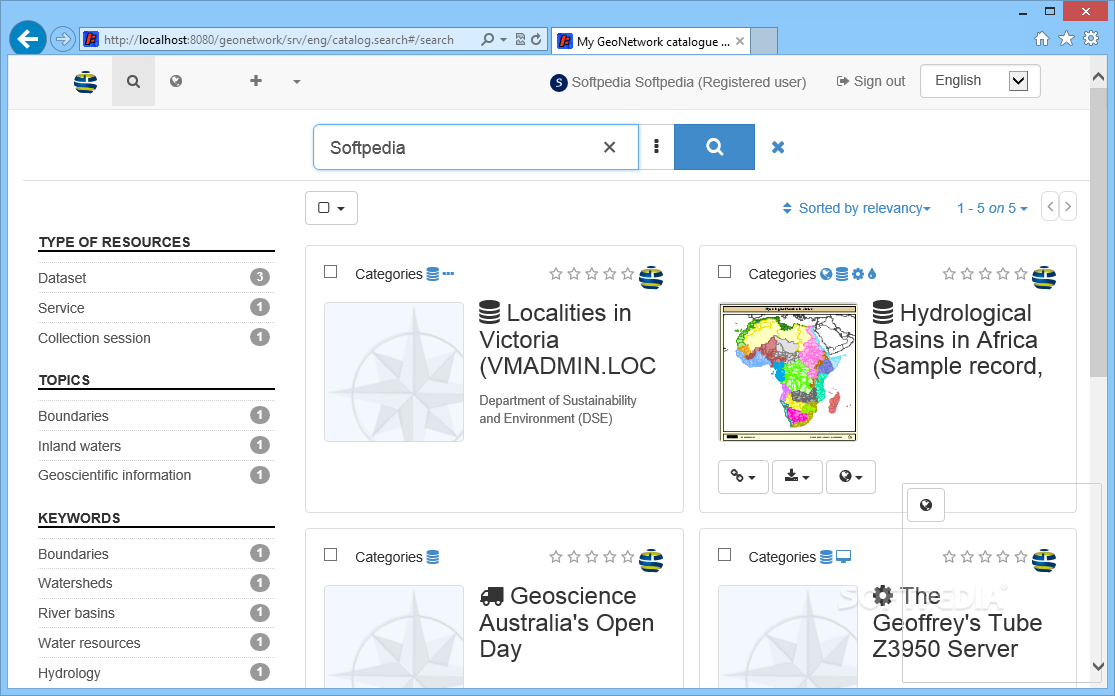Click the browser address bar URL
This screenshot has width=1115, height=696.
click(x=279, y=40)
